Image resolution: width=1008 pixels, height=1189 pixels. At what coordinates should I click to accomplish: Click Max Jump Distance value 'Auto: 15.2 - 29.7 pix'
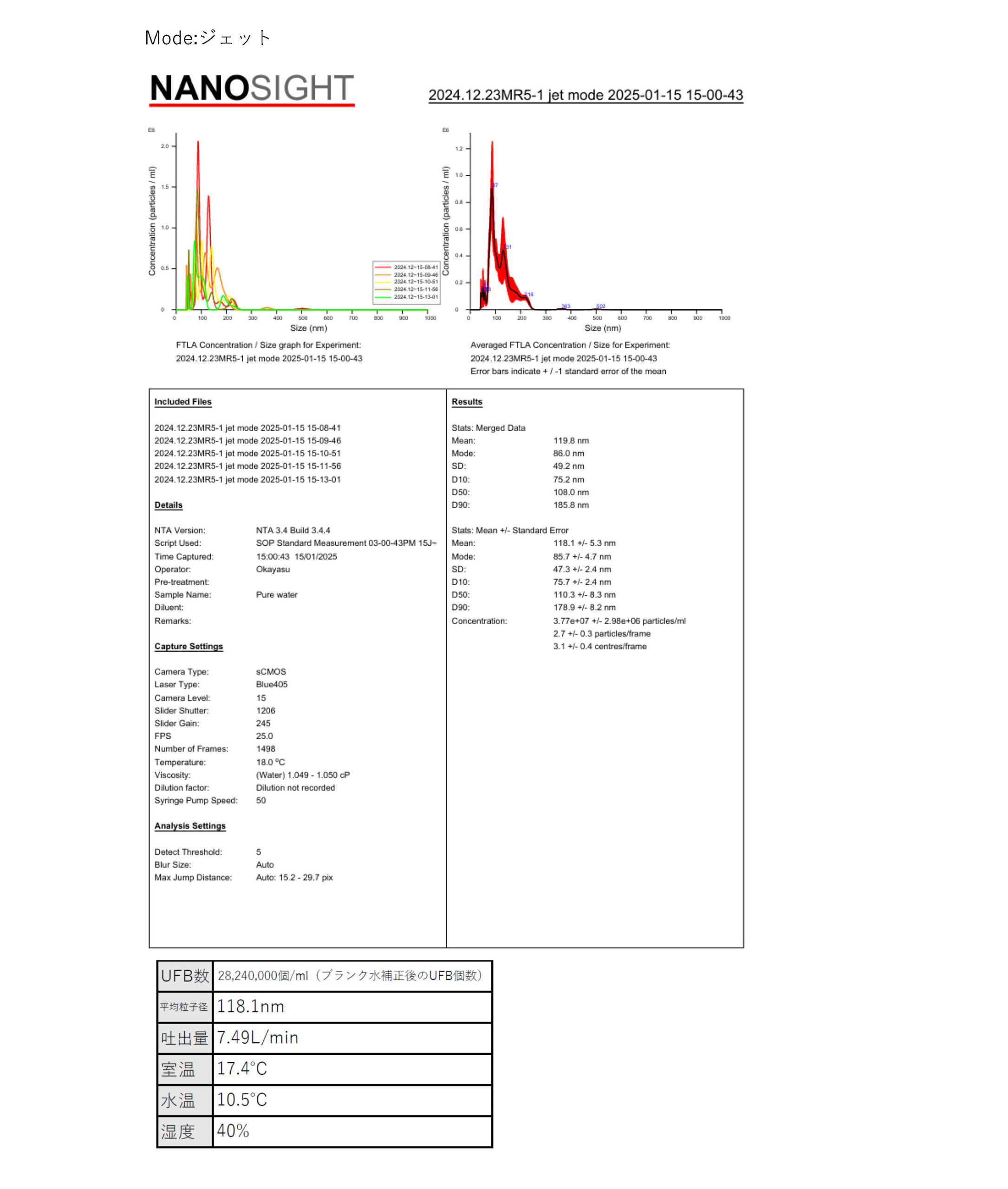[294, 877]
